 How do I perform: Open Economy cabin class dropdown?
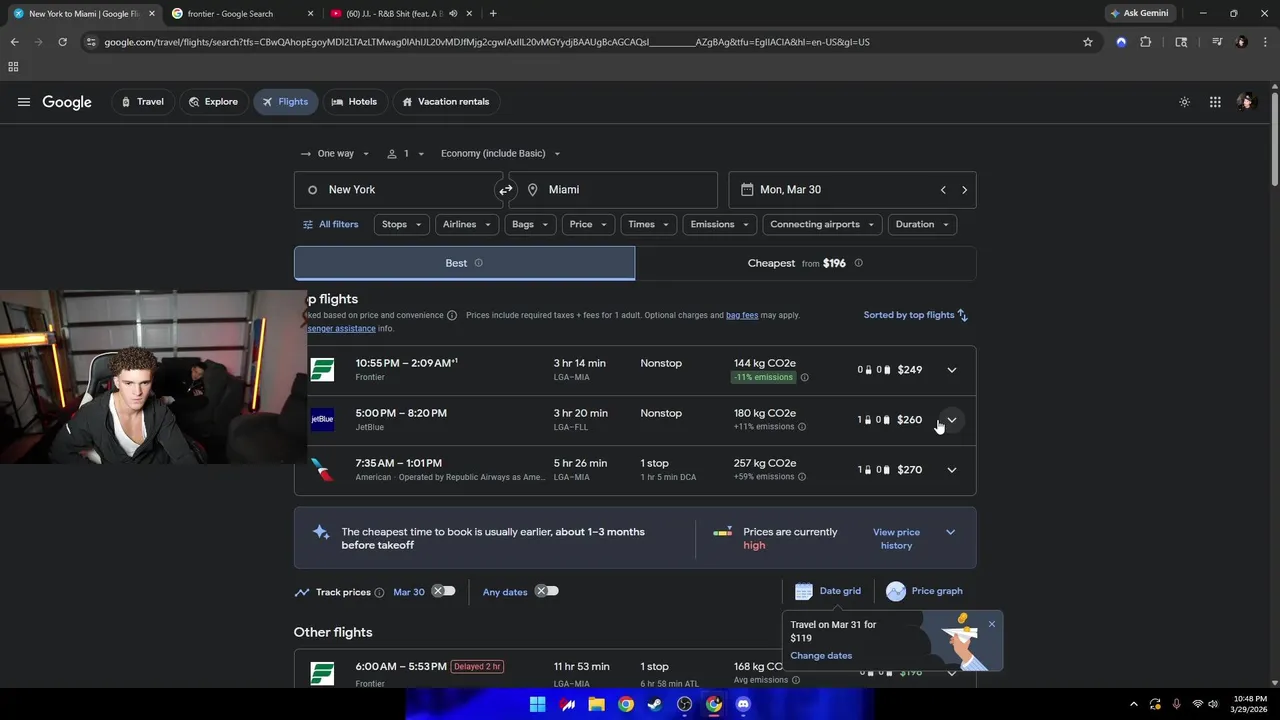coord(501,154)
